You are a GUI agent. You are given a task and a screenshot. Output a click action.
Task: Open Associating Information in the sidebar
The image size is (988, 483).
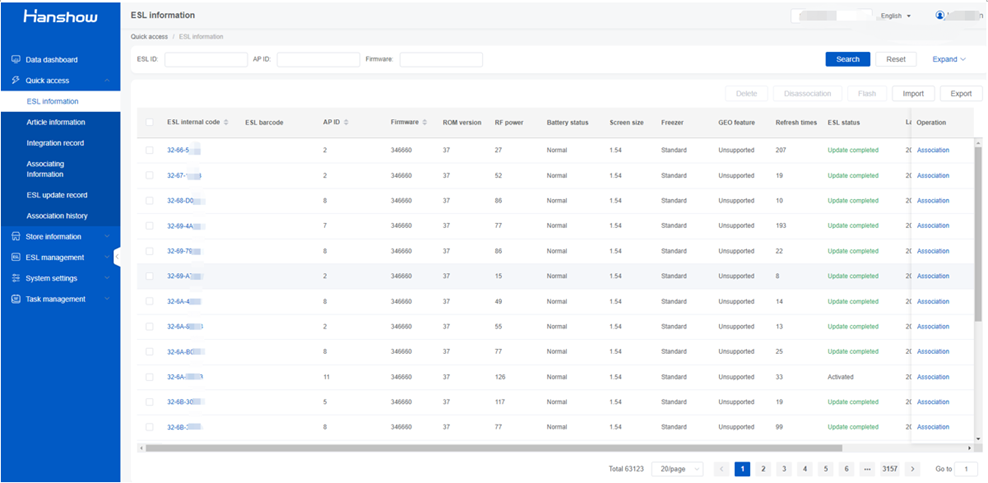tap(60, 169)
